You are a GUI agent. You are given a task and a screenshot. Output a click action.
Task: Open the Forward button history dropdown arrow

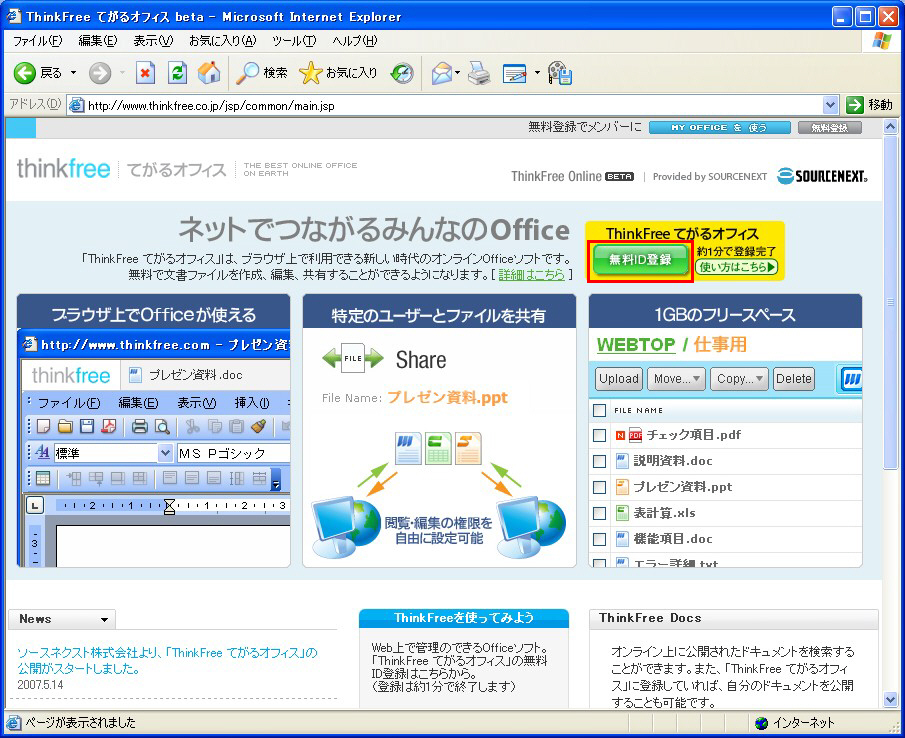click(122, 73)
